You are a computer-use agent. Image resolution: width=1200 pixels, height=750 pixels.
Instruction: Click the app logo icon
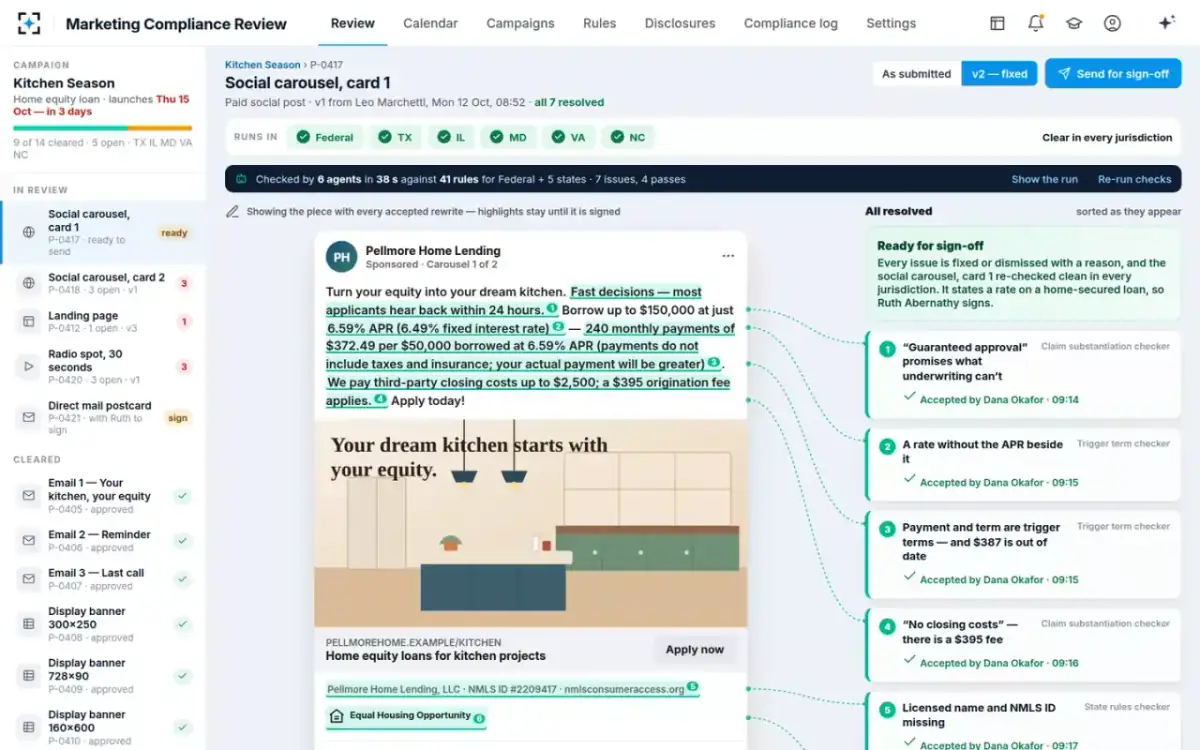[30, 23]
